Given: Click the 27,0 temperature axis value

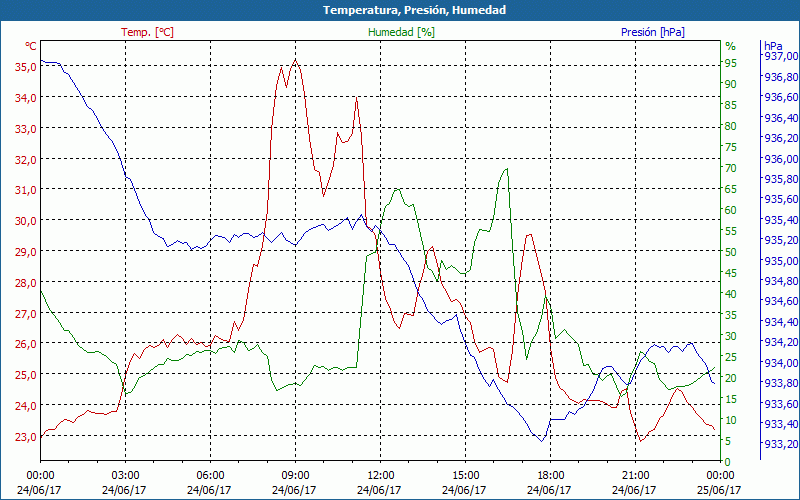Looking at the screenshot, I should (x=26, y=313).
